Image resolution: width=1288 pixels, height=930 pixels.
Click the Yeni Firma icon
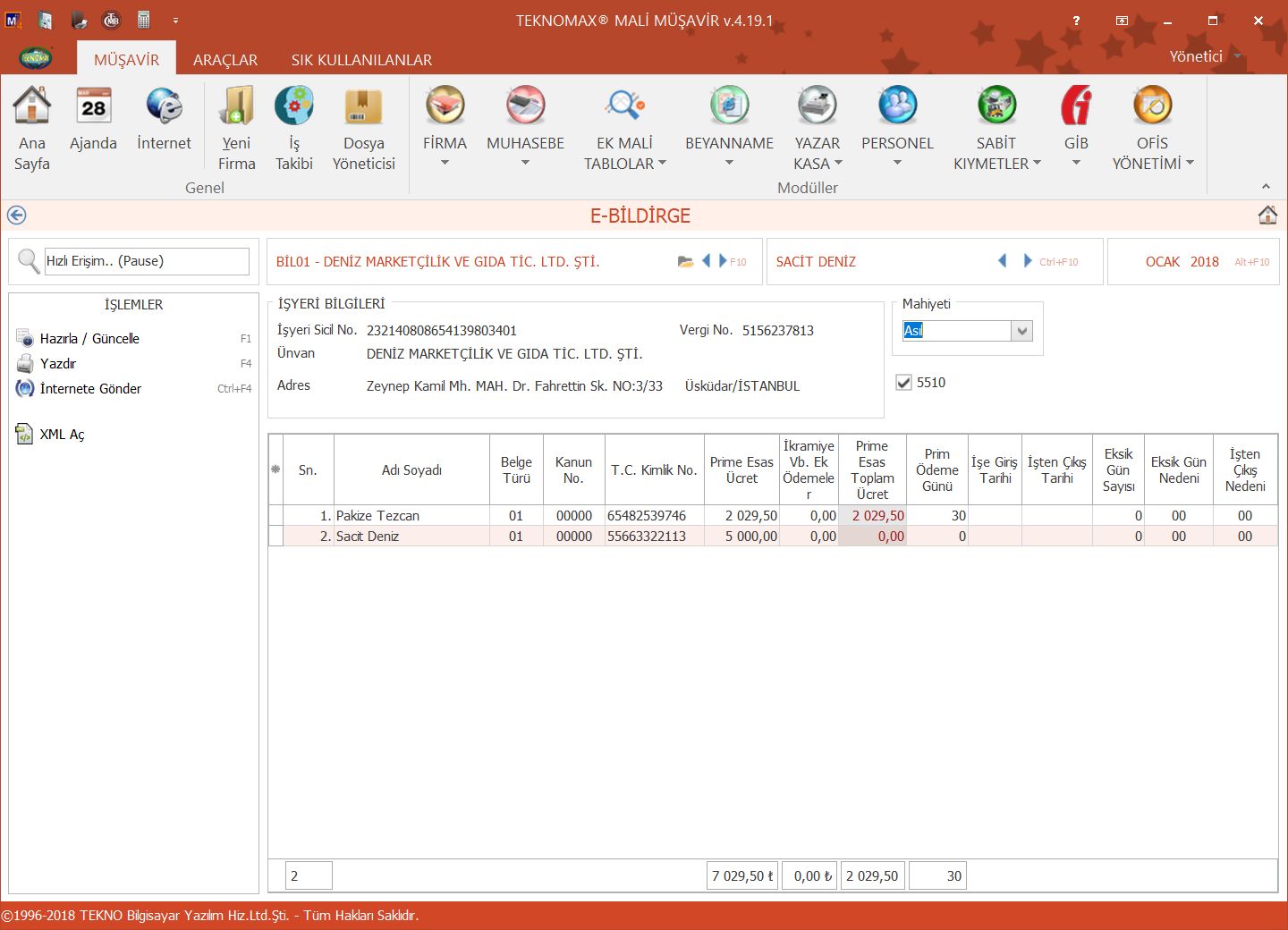(x=236, y=107)
